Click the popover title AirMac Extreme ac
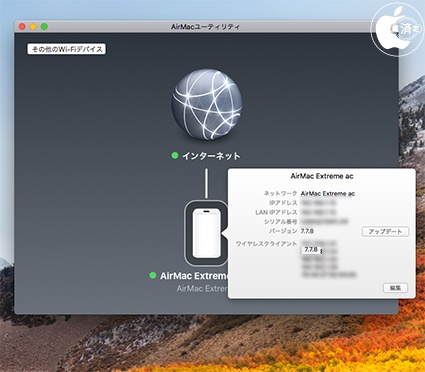 322,176
